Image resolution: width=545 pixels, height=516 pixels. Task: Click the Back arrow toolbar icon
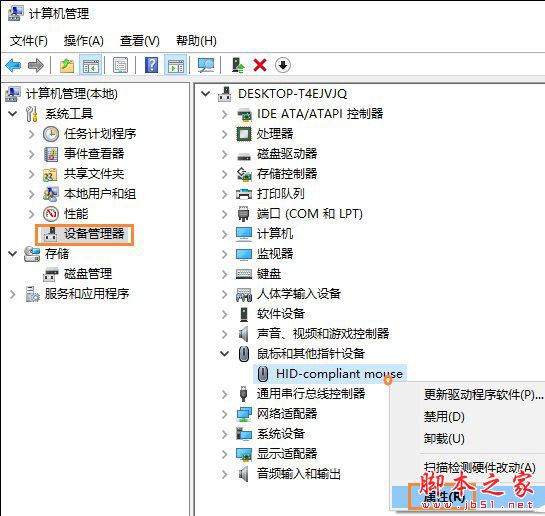pos(14,65)
